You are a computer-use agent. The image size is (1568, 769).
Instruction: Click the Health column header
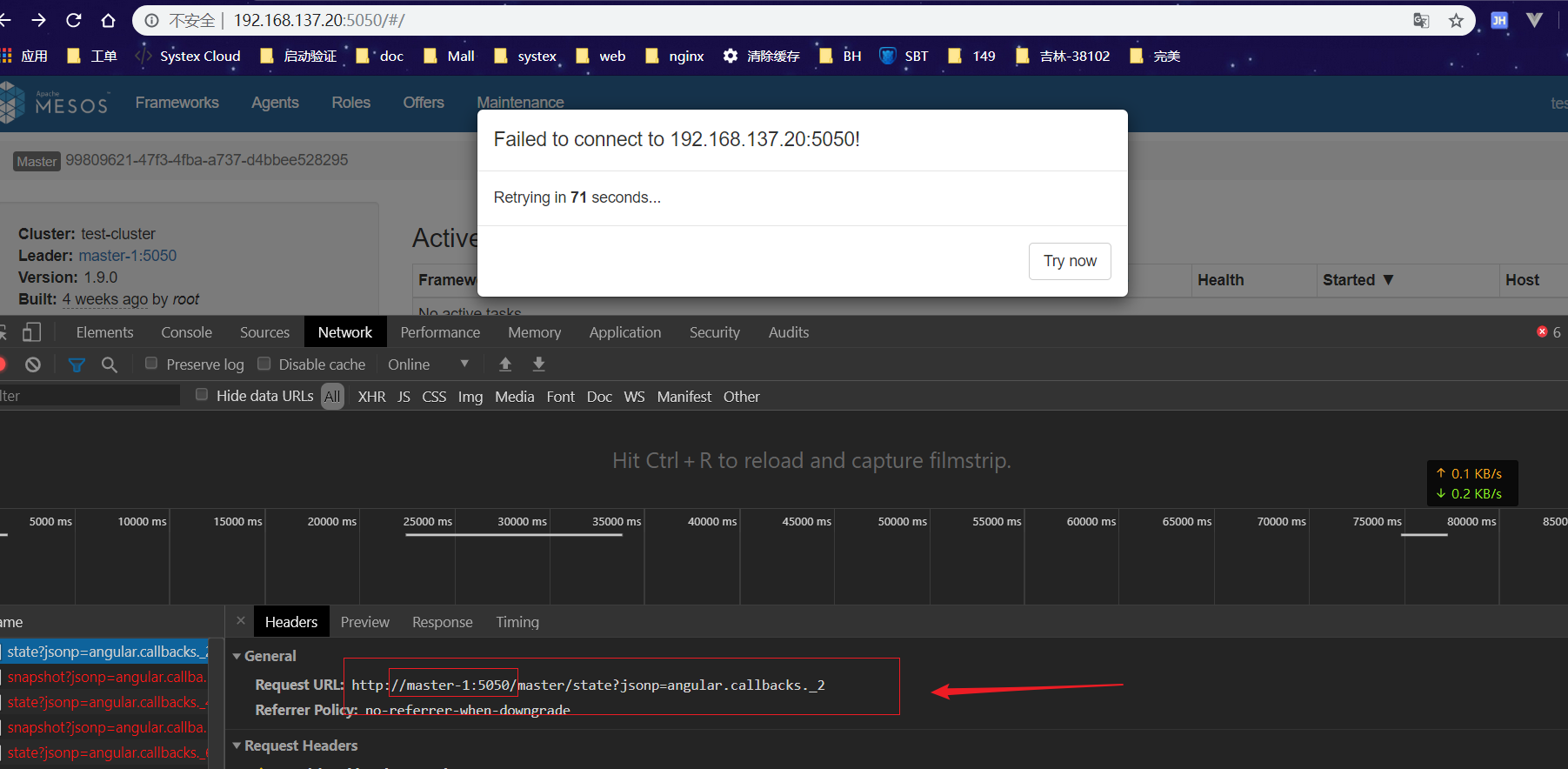[1220, 280]
